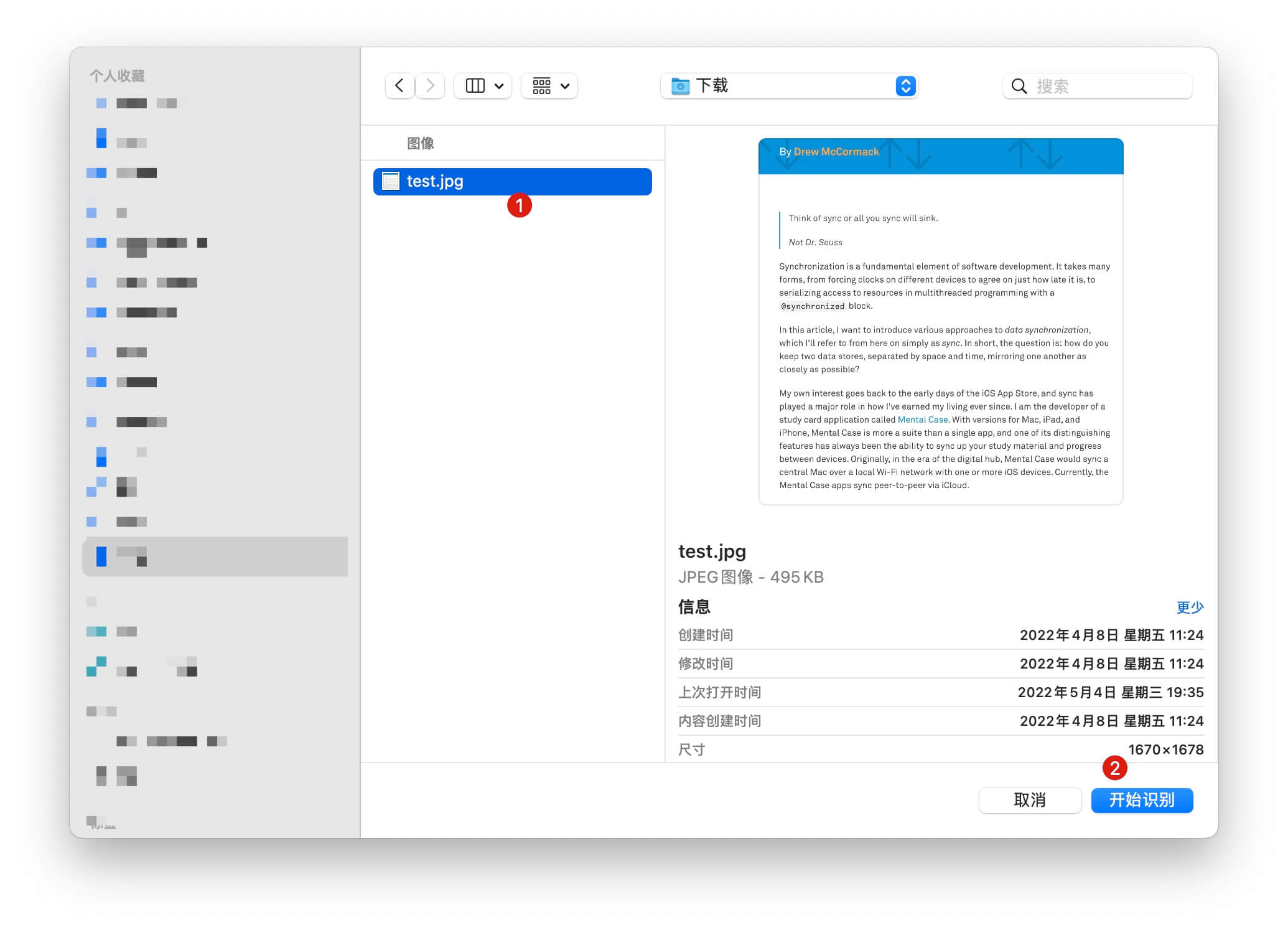Open the chevron next to column view button
The image size is (1288, 930).
498,86
